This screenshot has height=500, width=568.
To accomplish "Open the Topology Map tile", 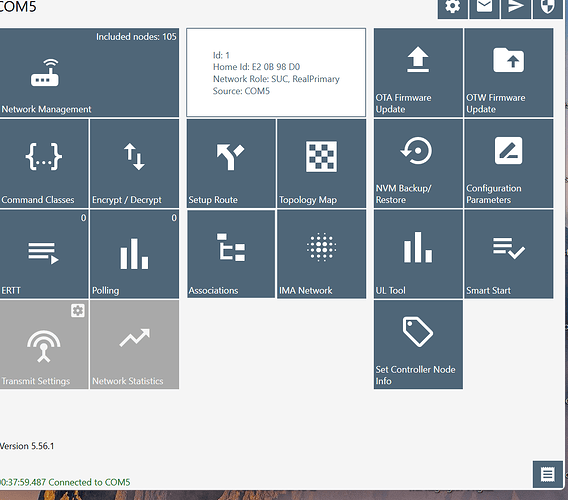I will pyautogui.click(x=322, y=163).
